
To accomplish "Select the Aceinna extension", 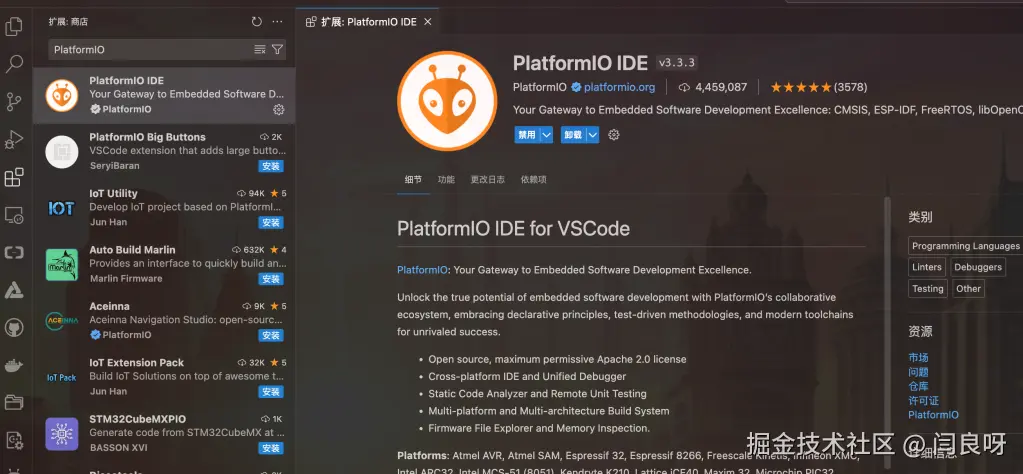I will (x=164, y=321).
